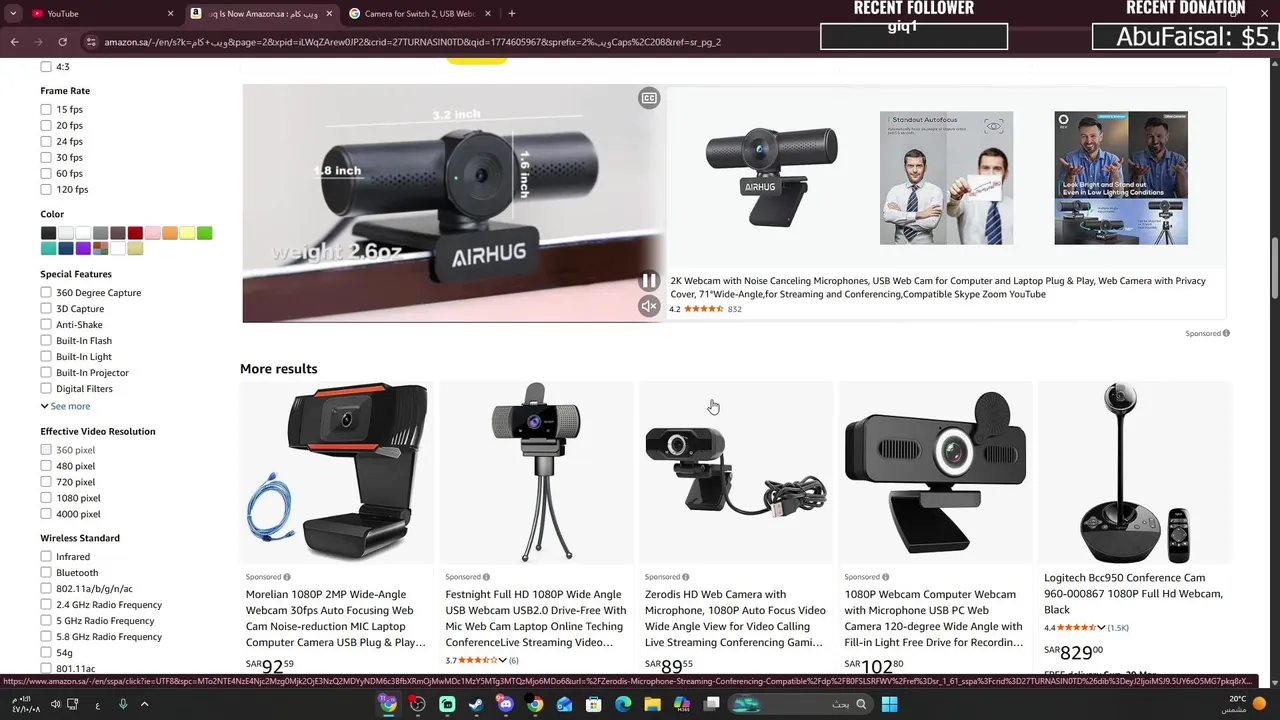Select the multicolor swatch
Viewport: 1280px width, 720px height.
(100, 248)
